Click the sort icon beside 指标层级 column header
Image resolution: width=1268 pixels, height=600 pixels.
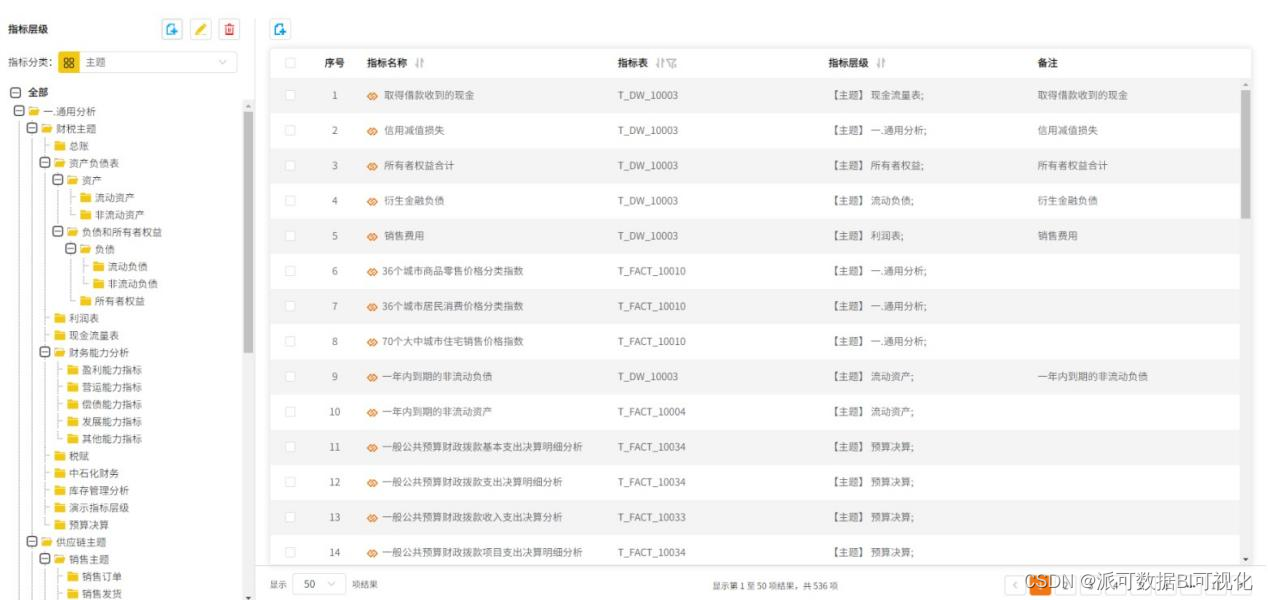click(x=881, y=63)
